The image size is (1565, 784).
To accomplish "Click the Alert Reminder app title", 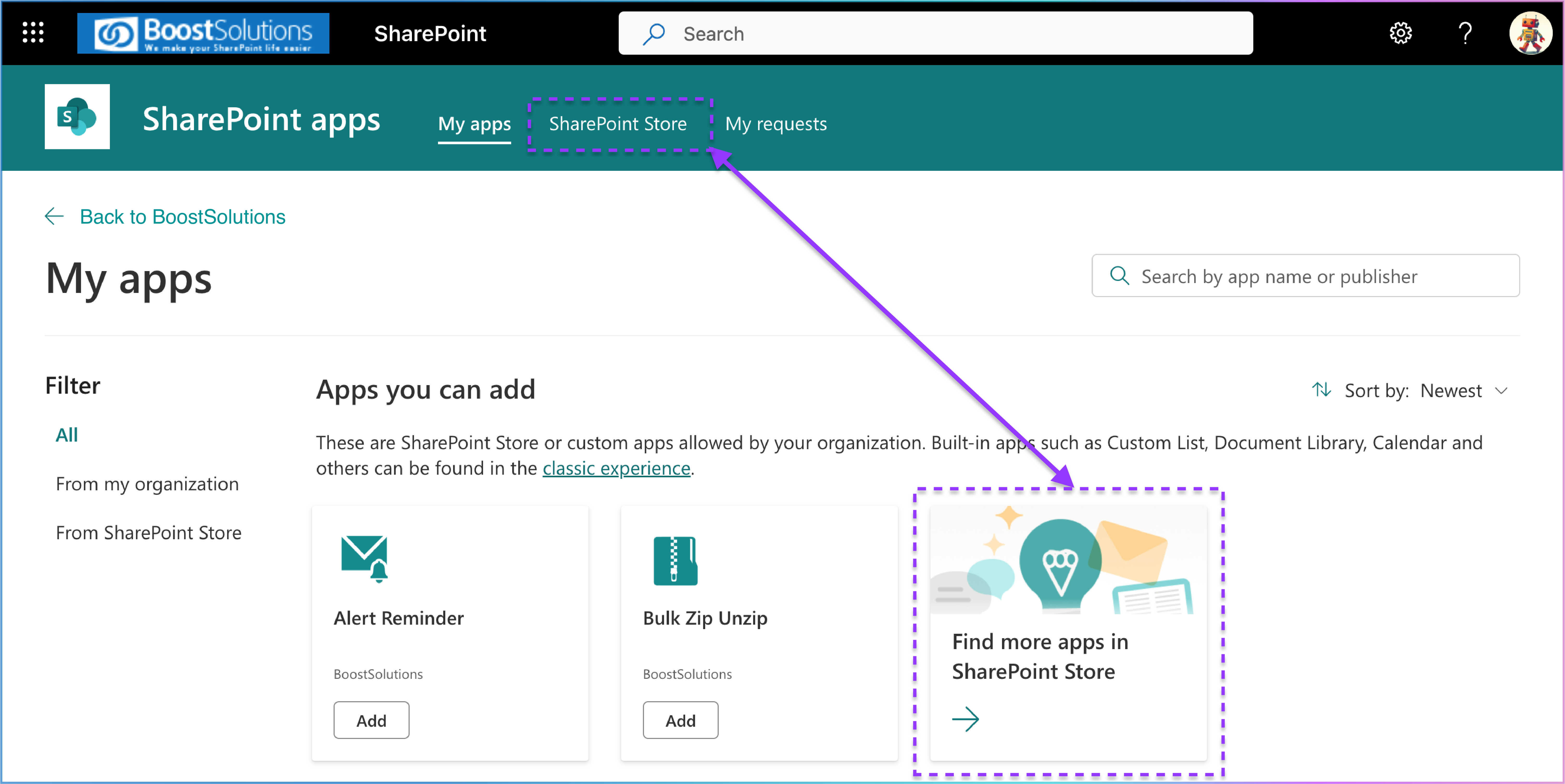I will 398,618.
